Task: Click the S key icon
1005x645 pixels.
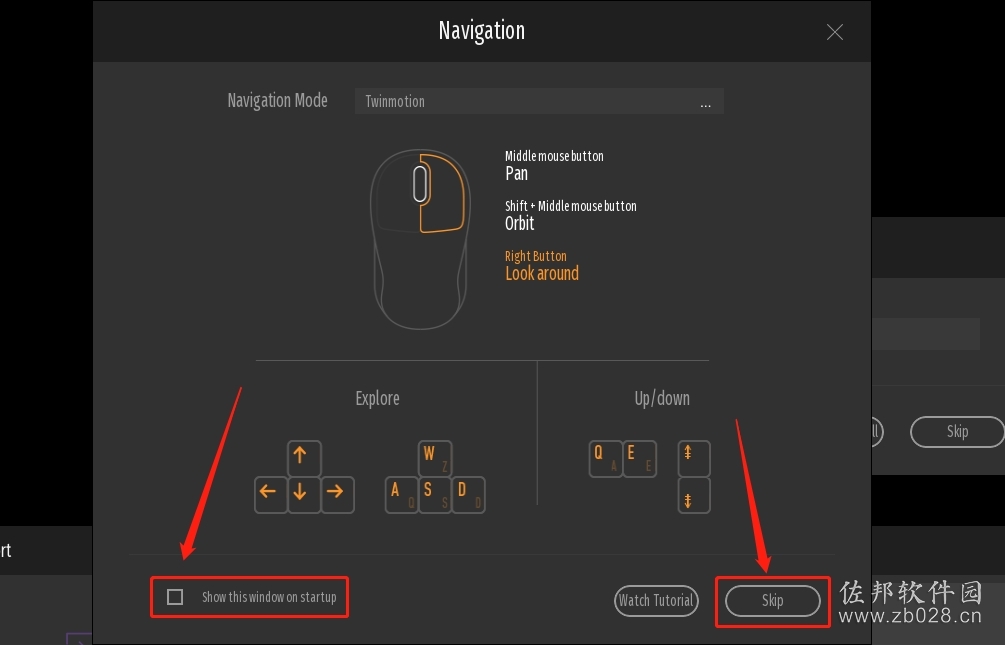Action: pyautogui.click(x=435, y=494)
